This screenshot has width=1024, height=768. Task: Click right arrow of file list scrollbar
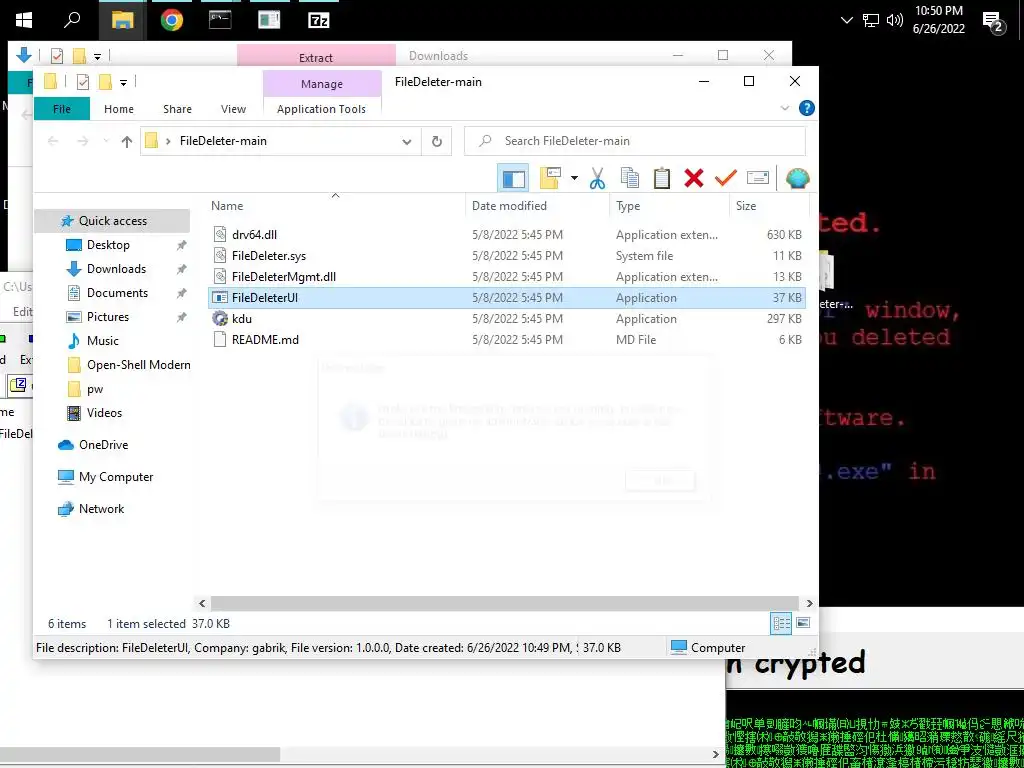coord(810,603)
